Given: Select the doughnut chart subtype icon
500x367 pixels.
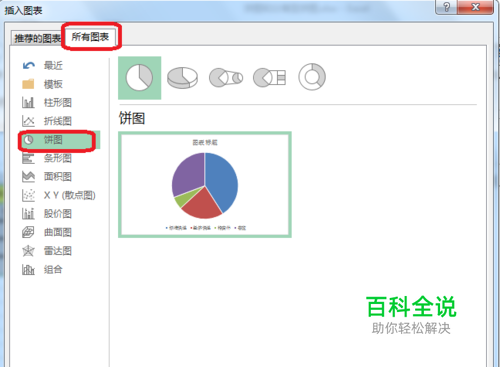Looking at the screenshot, I should coord(312,77).
